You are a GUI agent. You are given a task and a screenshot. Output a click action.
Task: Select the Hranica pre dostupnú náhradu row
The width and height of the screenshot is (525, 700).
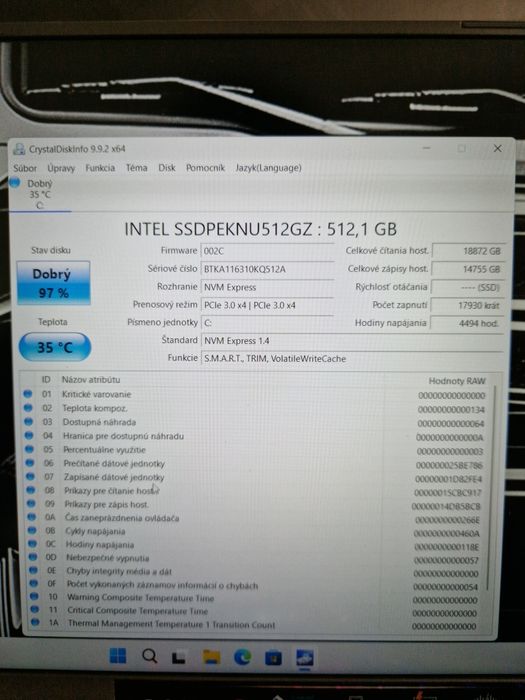[254, 436]
